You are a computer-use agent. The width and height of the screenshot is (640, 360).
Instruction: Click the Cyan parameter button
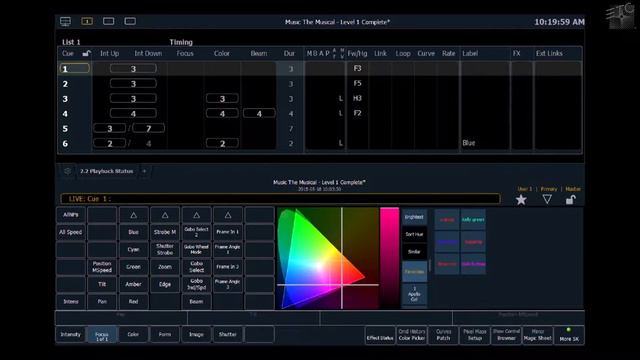click(133, 249)
